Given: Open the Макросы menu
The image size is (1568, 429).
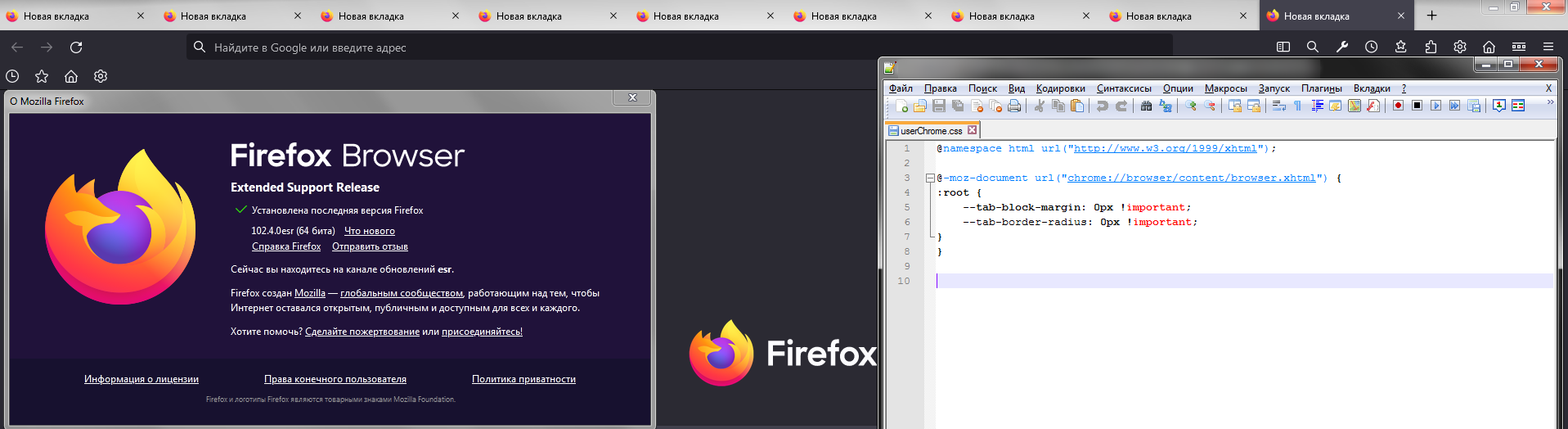Looking at the screenshot, I should 1225,88.
